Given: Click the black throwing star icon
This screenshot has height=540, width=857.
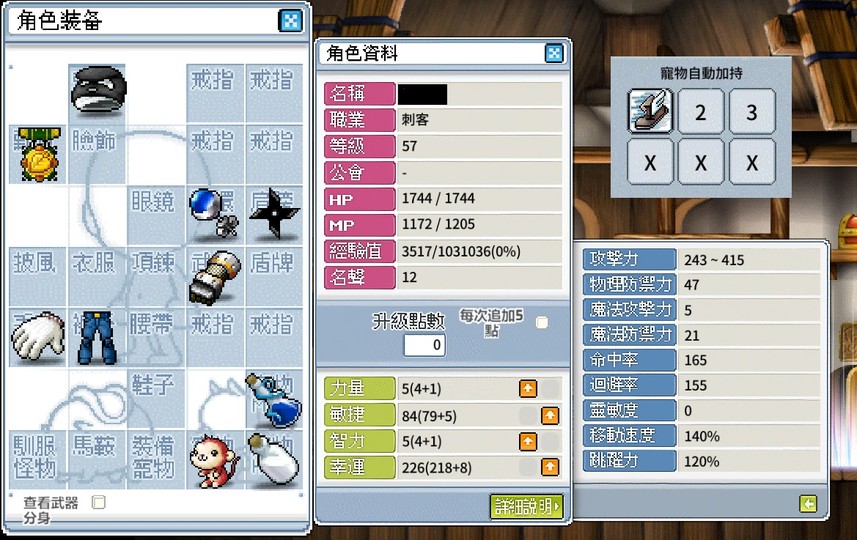Looking at the screenshot, I should [x=274, y=214].
